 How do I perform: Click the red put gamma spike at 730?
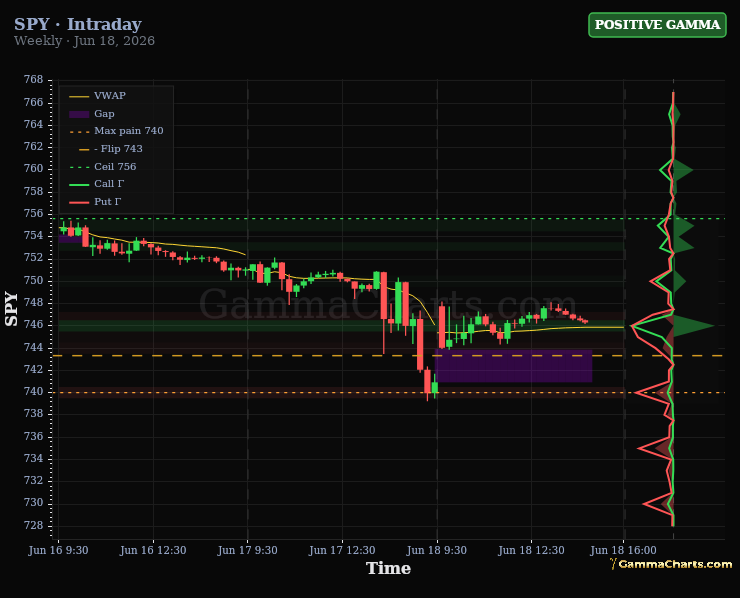pos(658,504)
